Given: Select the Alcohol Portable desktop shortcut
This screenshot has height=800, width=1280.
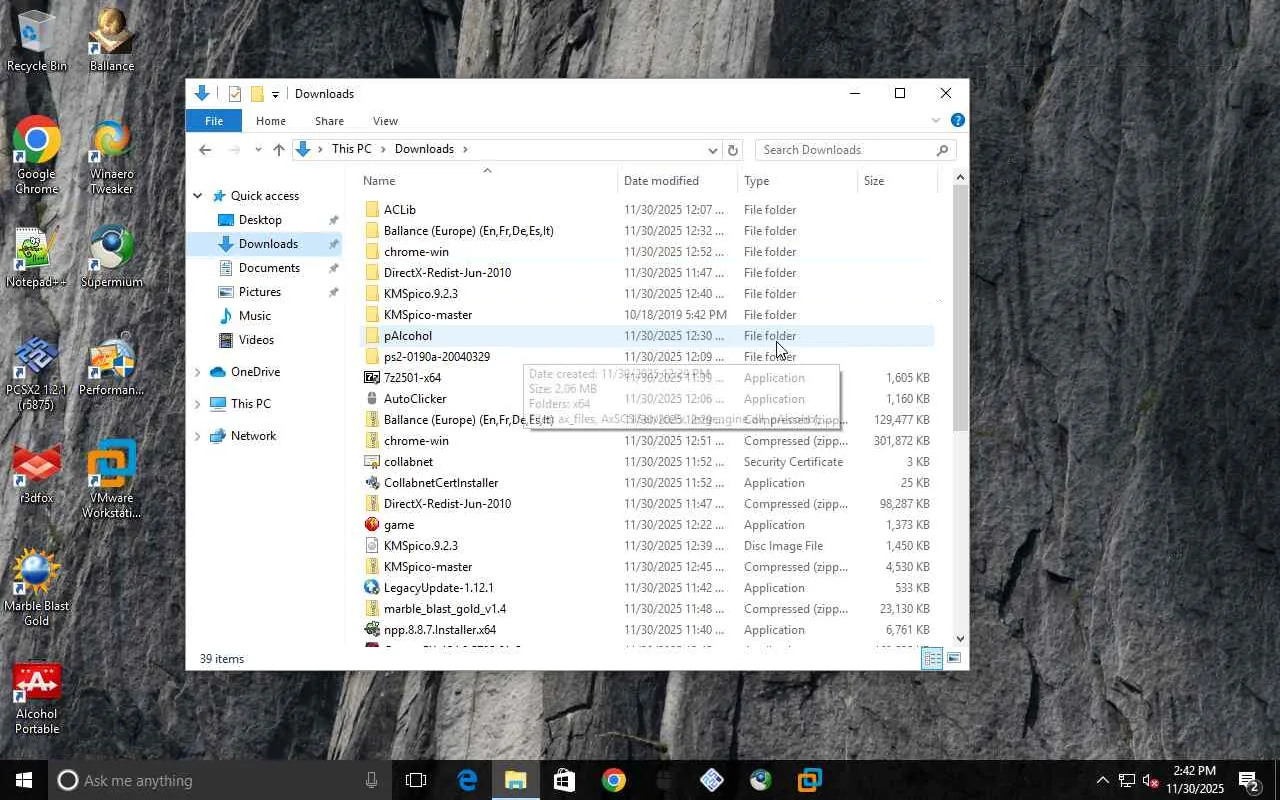Looking at the screenshot, I should (37, 697).
